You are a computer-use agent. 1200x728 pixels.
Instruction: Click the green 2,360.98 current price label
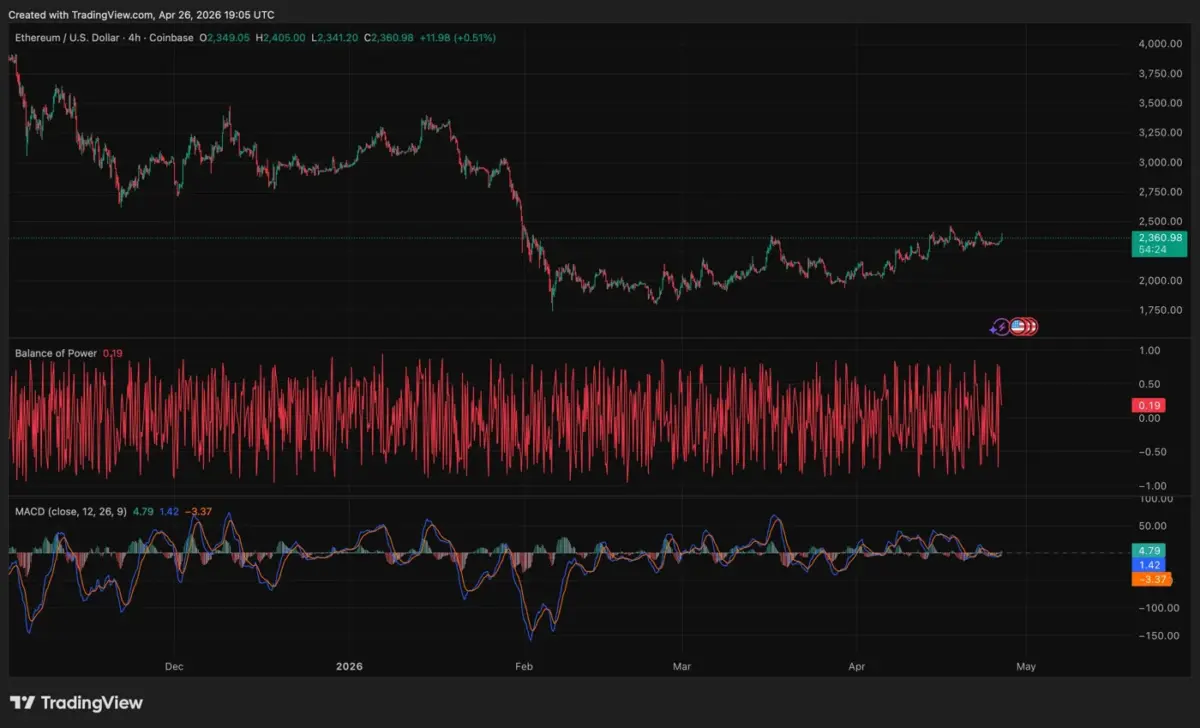pyautogui.click(x=1158, y=238)
